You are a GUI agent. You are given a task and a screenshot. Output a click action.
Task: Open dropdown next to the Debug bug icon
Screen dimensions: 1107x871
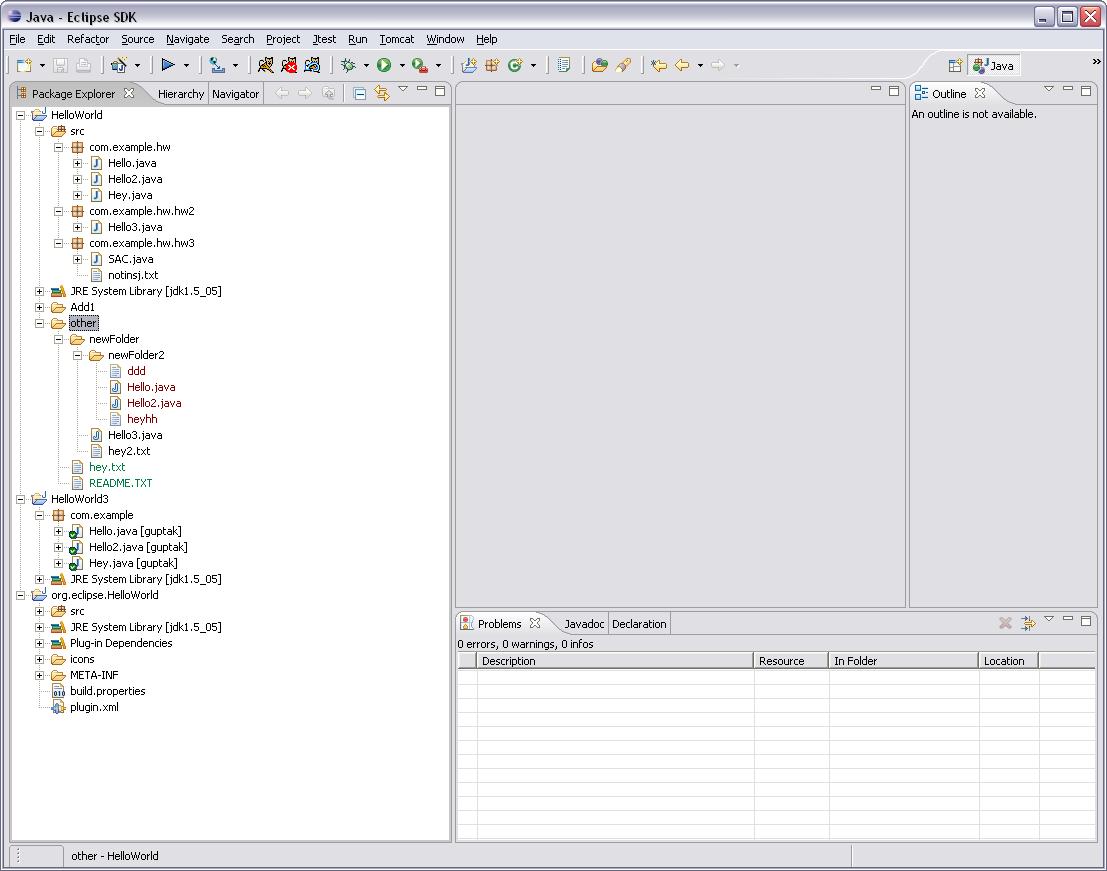[366, 66]
